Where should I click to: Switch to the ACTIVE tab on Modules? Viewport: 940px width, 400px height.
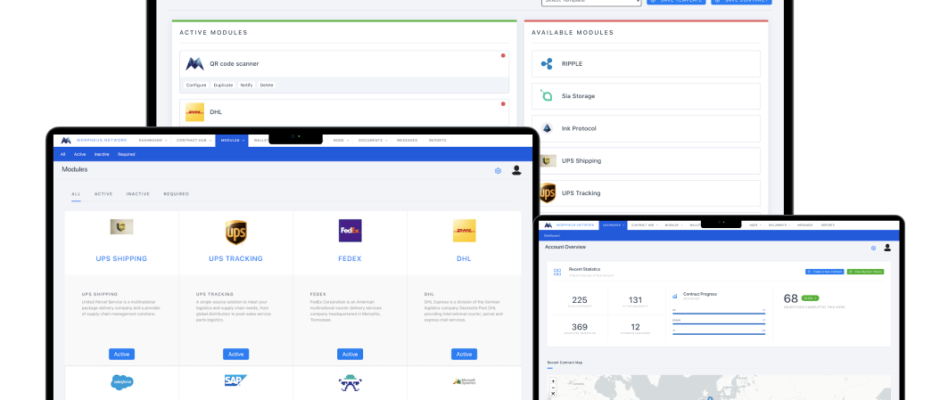pyautogui.click(x=103, y=194)
